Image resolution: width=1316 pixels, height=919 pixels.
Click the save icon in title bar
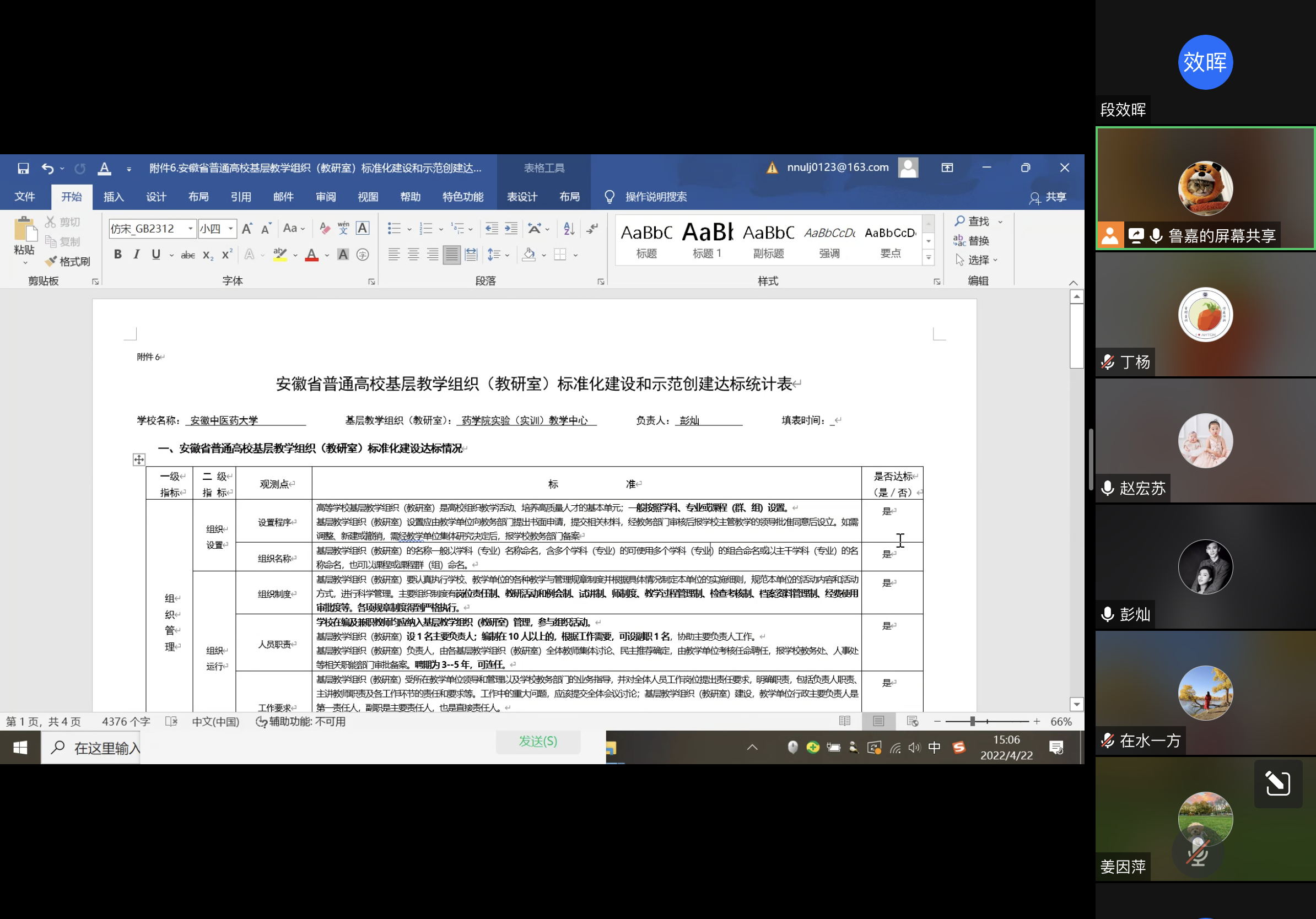[24, 168]
